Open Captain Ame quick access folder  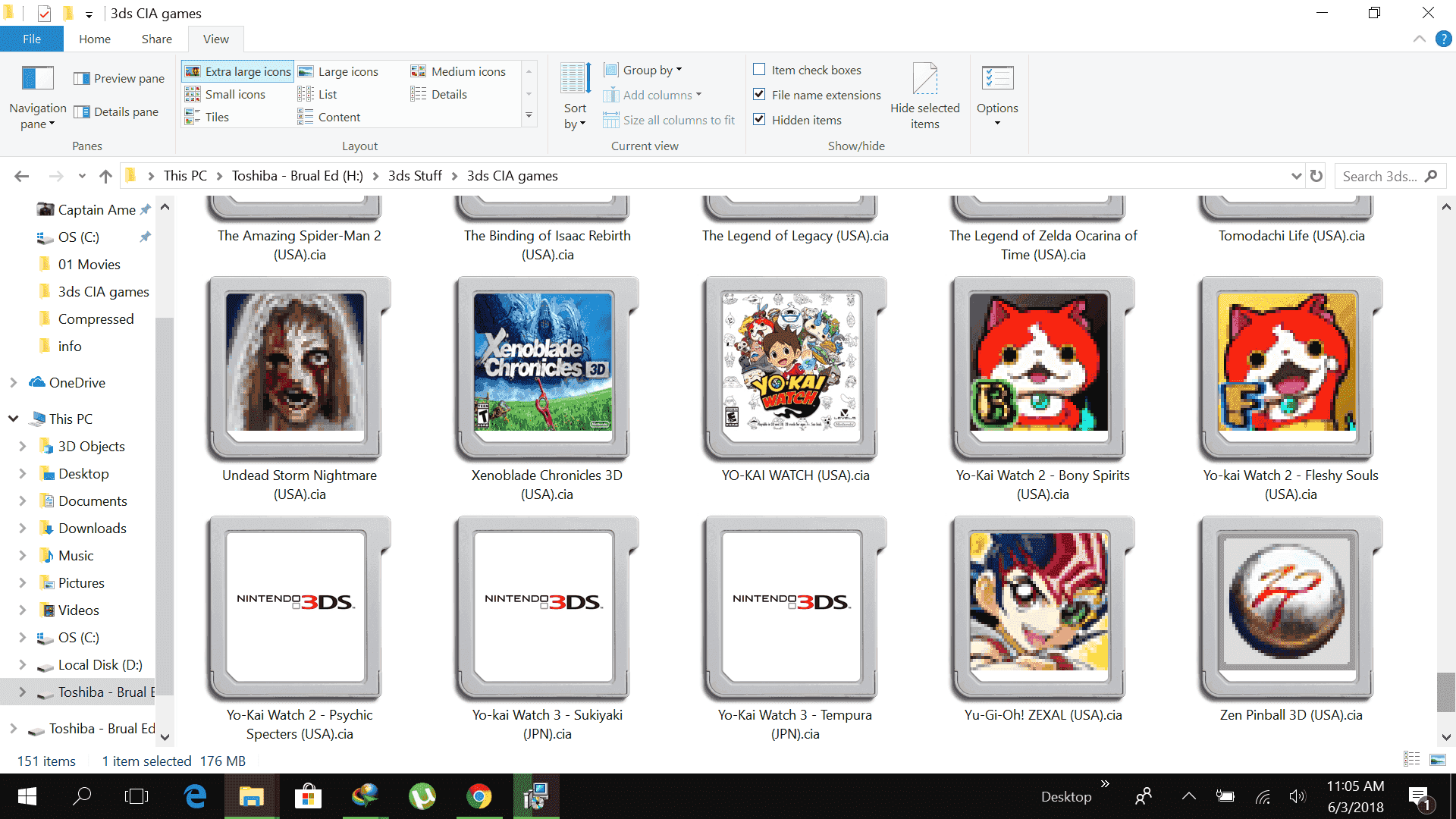coord(96,210)
